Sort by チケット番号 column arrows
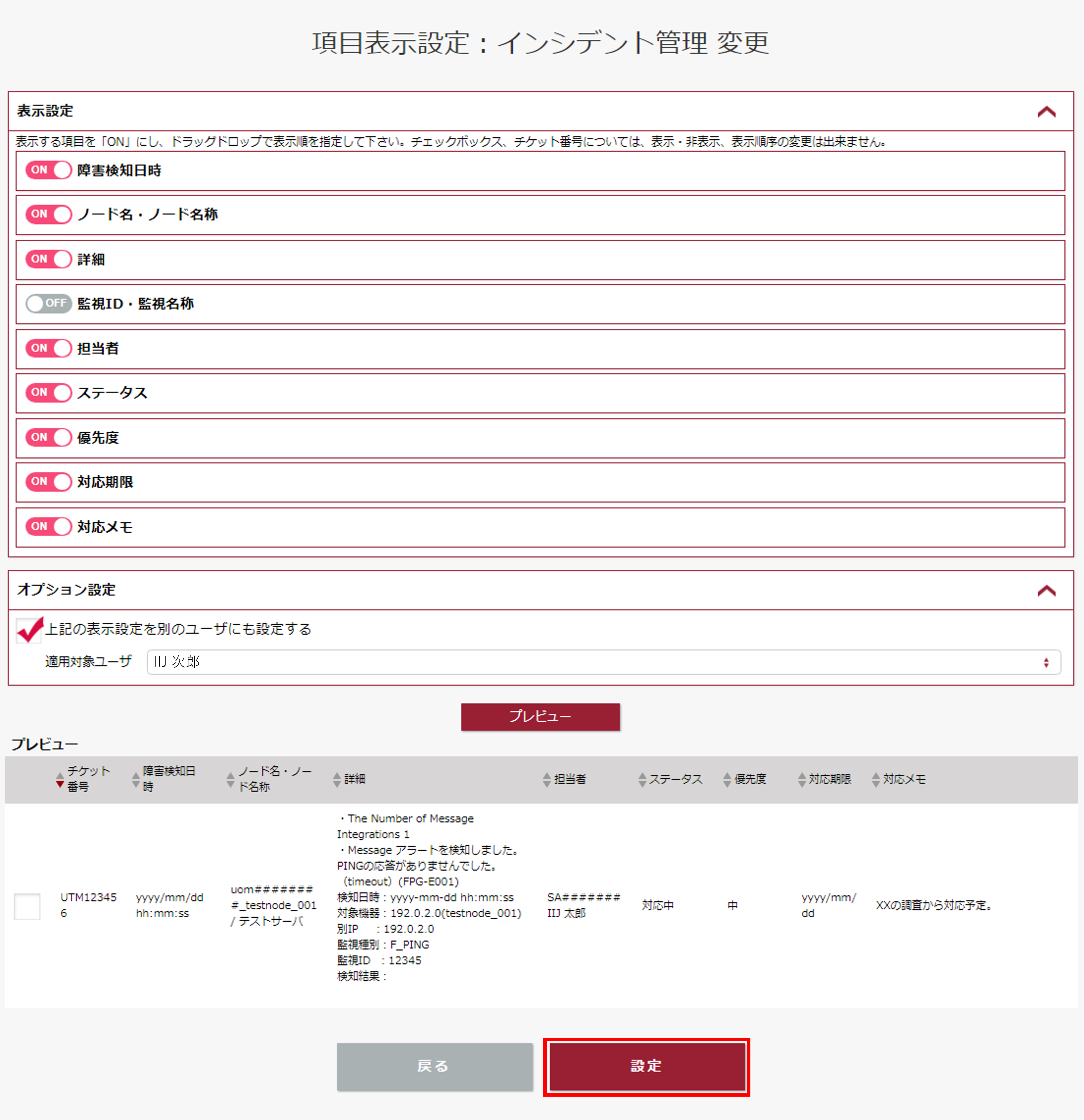Screen dimensions: 1084x1120 point(59,779)
